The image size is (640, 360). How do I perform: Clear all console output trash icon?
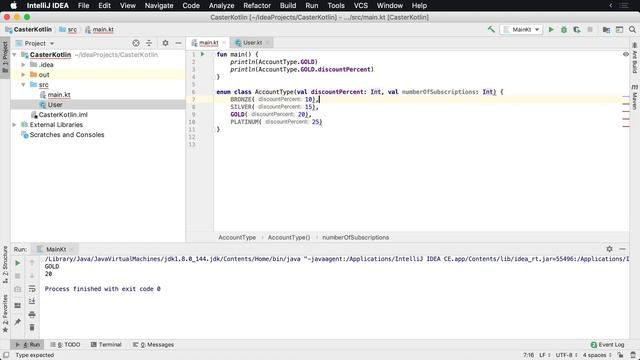click(x=32, y=327)
